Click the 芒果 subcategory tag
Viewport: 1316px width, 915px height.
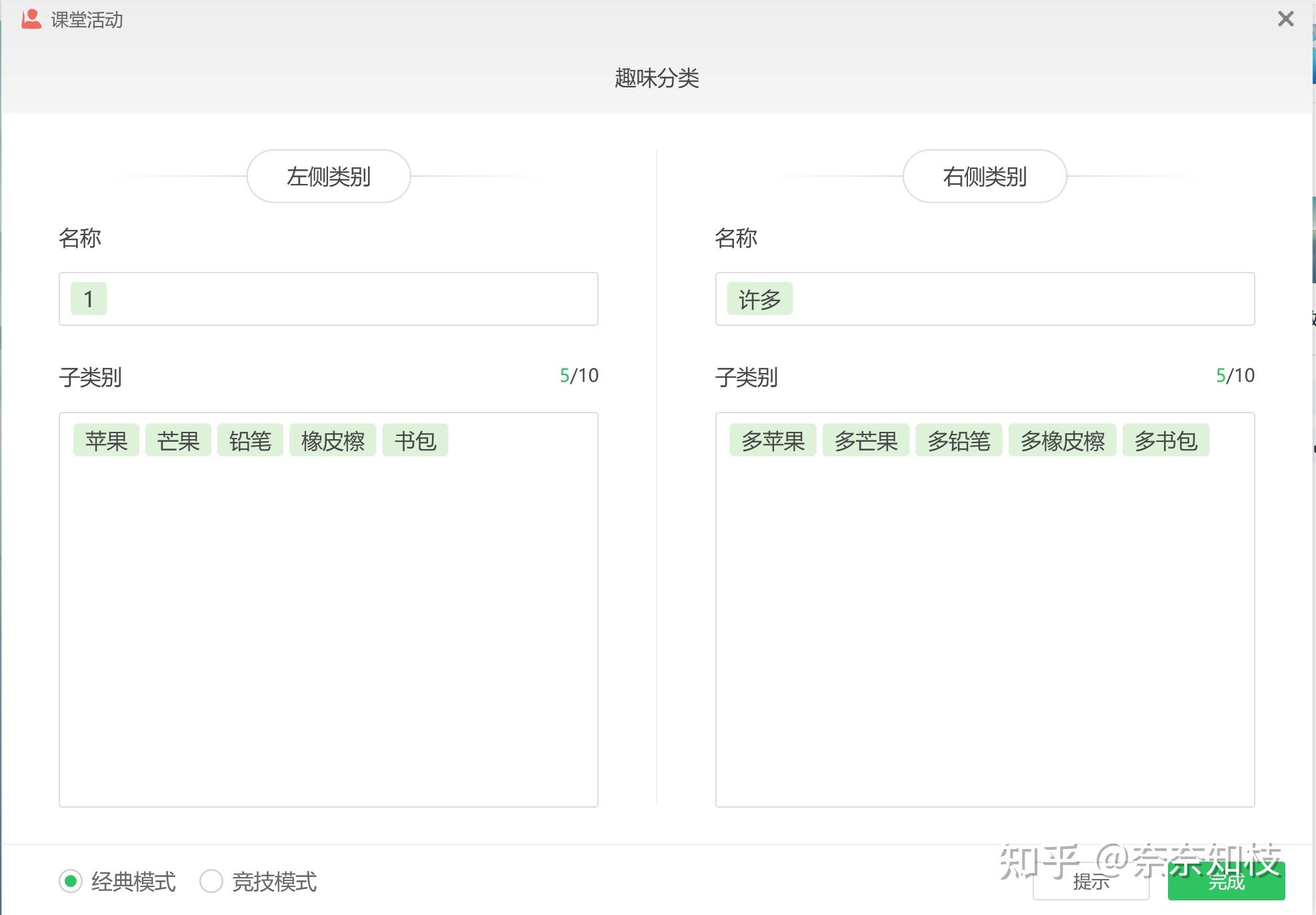click(x=178, y=441)
